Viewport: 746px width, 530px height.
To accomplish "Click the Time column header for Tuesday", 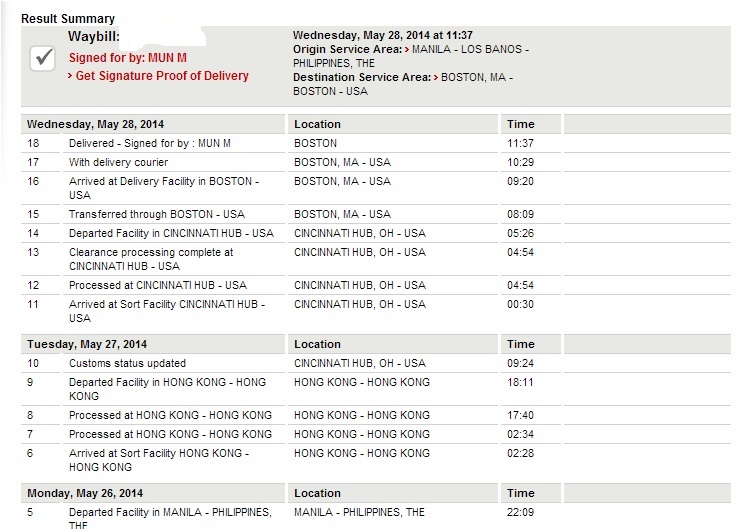I will point(520,344).
